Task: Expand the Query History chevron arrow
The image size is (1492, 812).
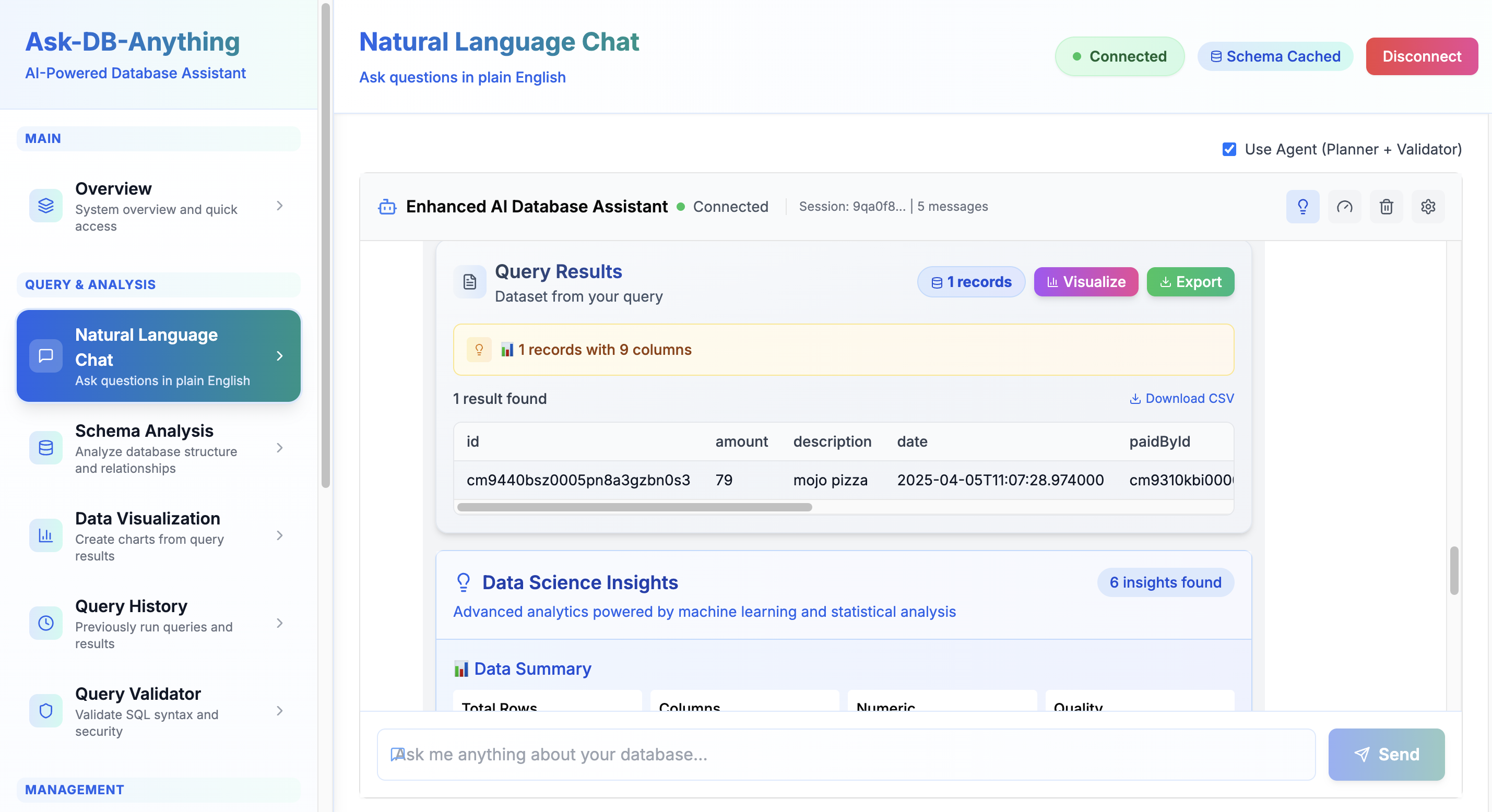Action: pyautogui.click(x=280, y=623)
